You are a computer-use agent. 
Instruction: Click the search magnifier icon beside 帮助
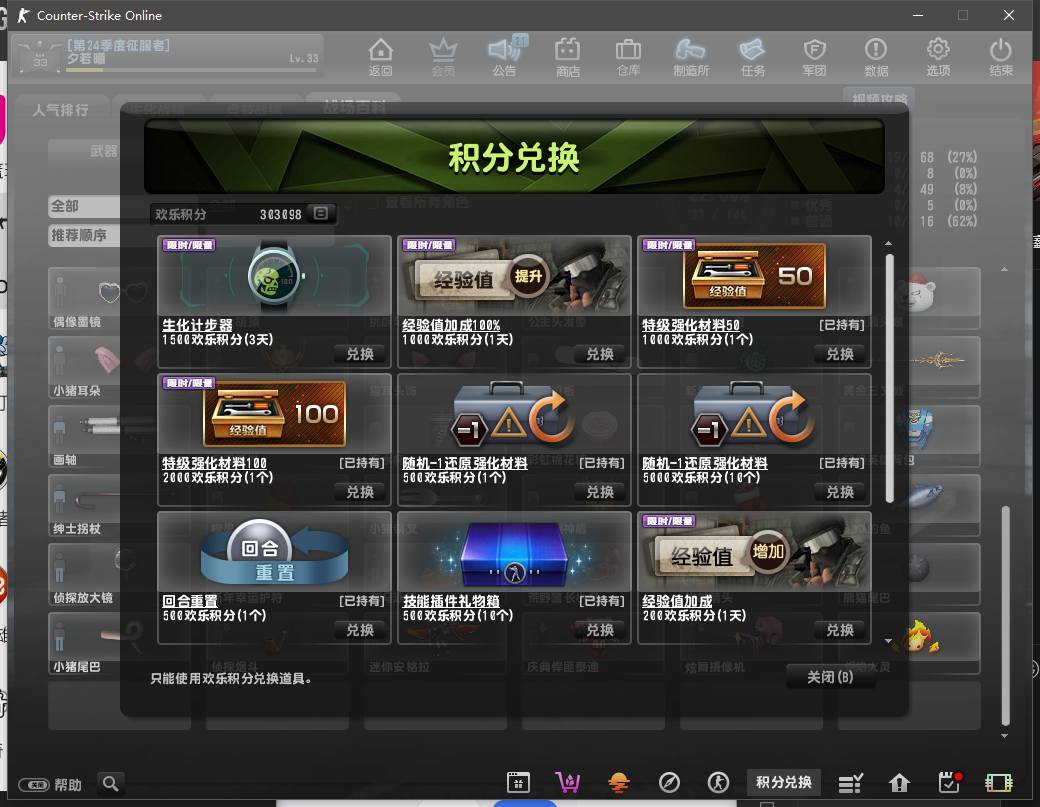111,783
